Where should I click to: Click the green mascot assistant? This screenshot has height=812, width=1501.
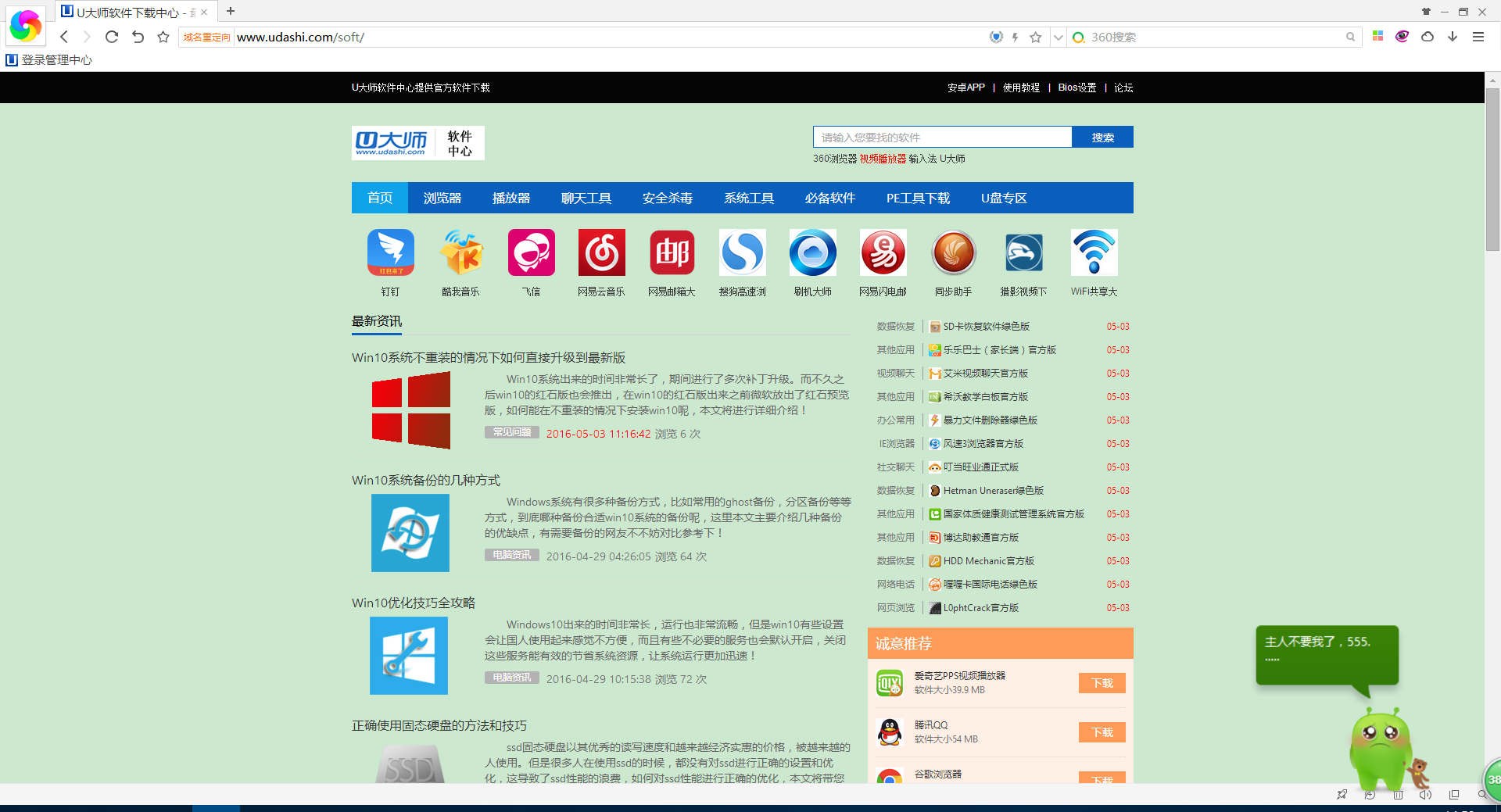point(1380,749)
